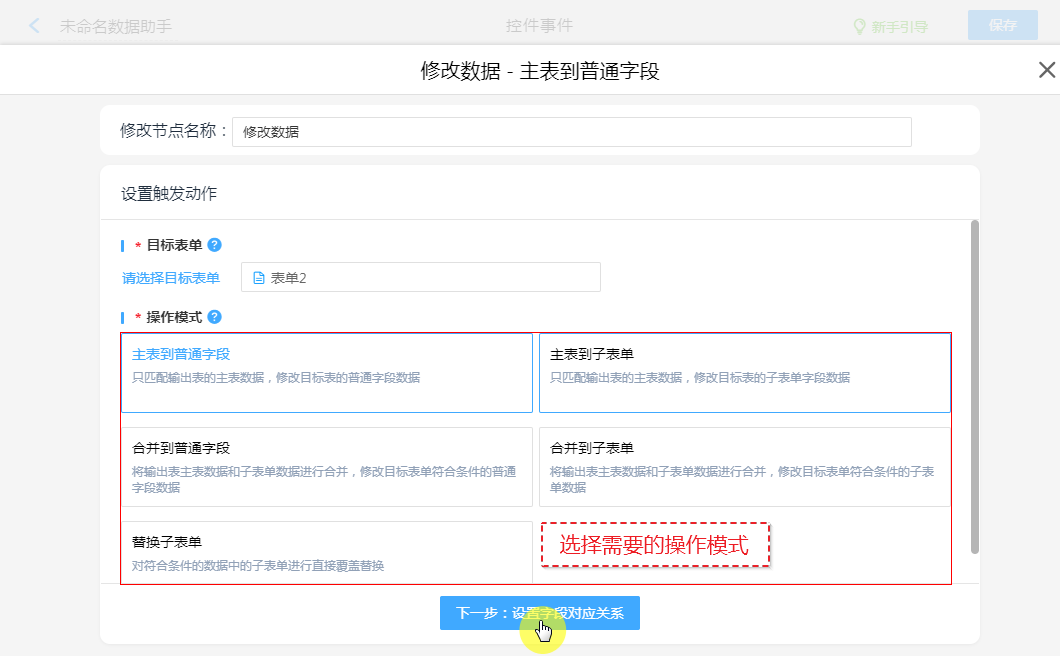Click 下一步：设置字段对应关系 button
Image resolution: width=1060 pixels, height=656 pixels.
click(x=539, y=613)
